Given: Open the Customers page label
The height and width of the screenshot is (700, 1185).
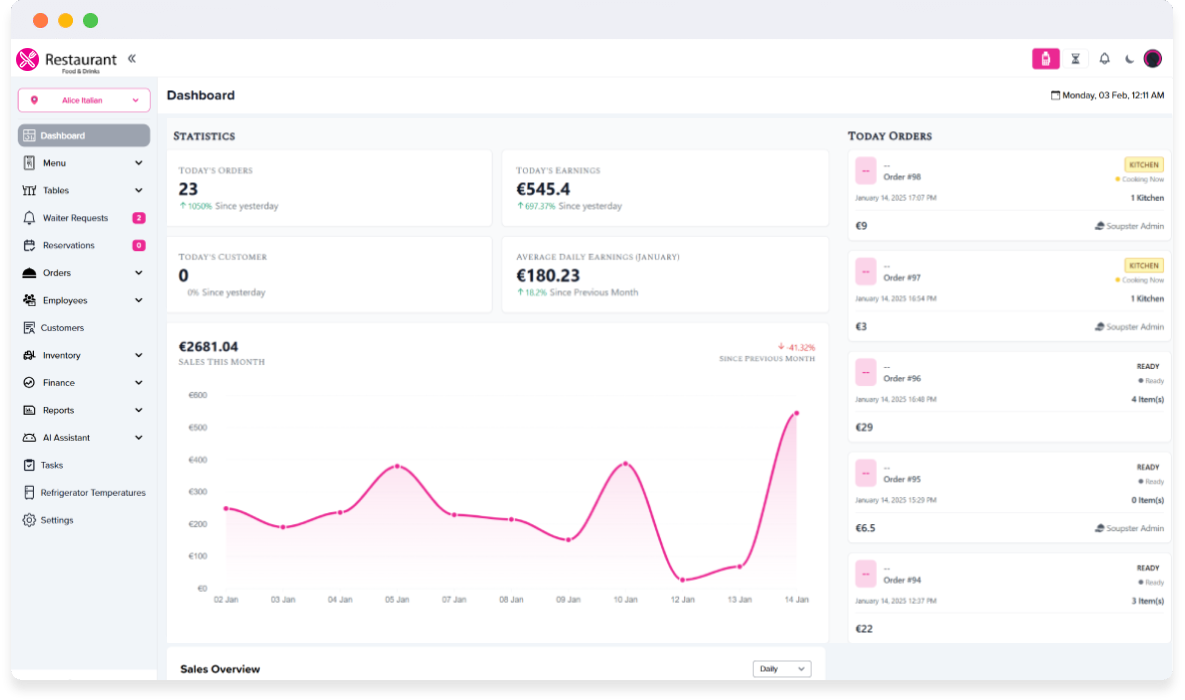Looking at the screenshot, I should (62, 327).
